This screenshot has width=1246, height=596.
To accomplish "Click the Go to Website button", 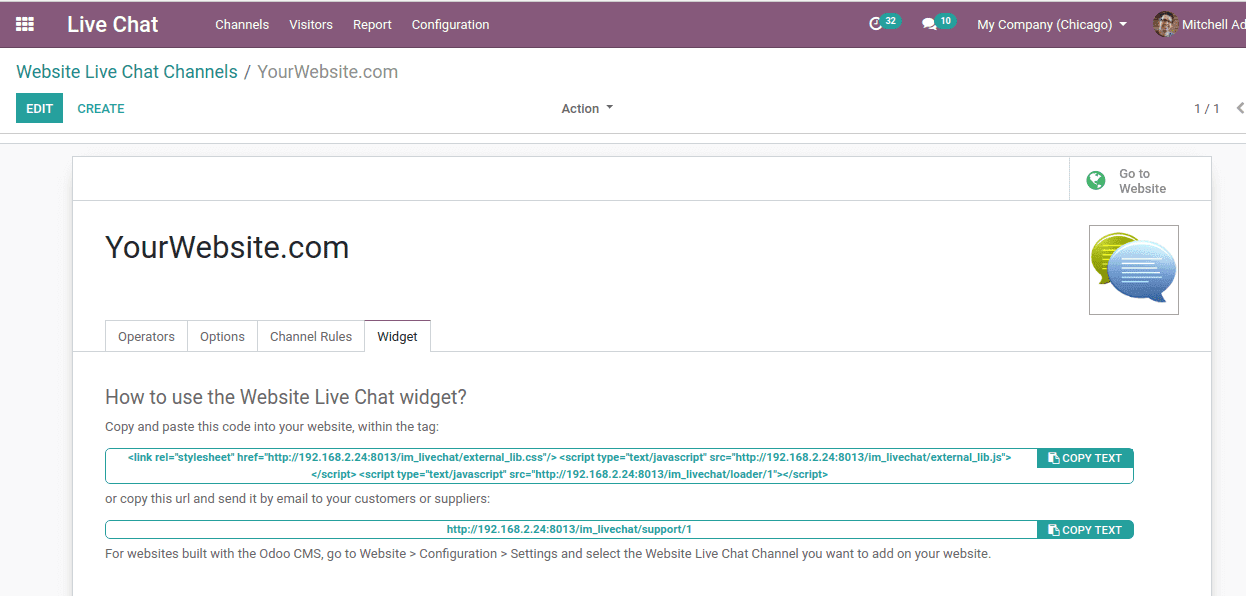I will 1140,180.
